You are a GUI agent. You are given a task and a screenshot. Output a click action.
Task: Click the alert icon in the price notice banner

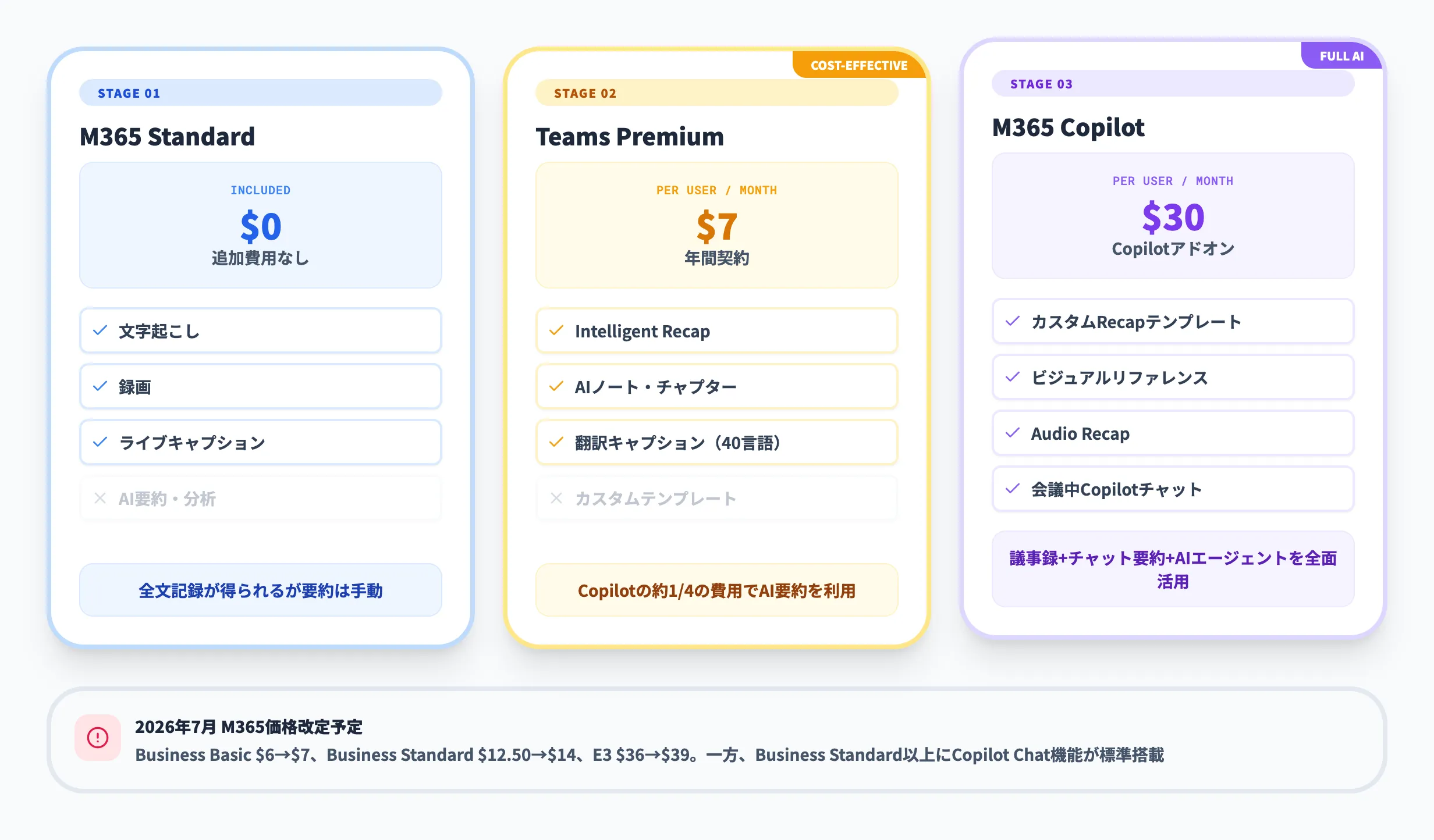pyautogui.click(x=98, y=738)
